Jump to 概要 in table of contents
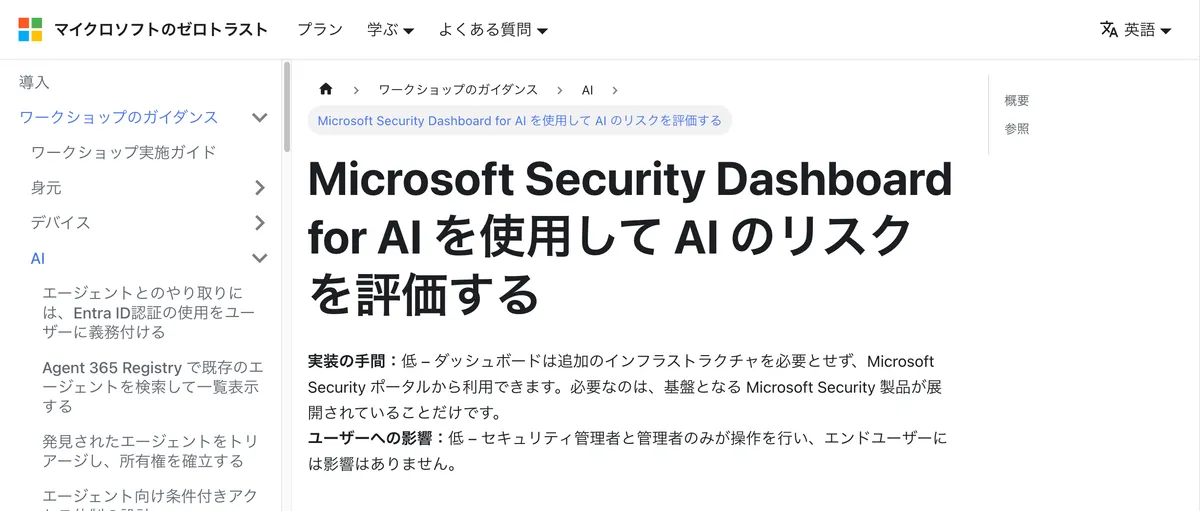The image size is (1200, 511). pyautogui.click(x=1017, y=101)
